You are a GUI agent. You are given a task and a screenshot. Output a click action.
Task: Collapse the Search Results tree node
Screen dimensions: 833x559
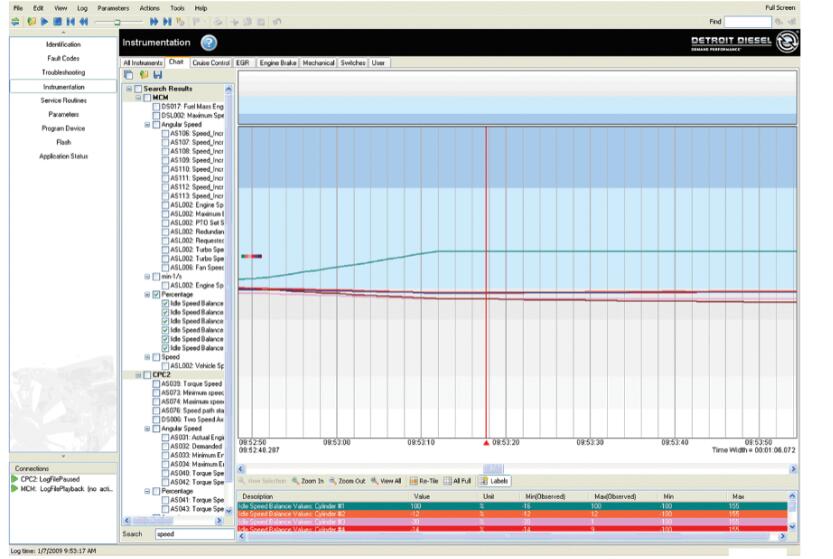[x=129, y=89]
